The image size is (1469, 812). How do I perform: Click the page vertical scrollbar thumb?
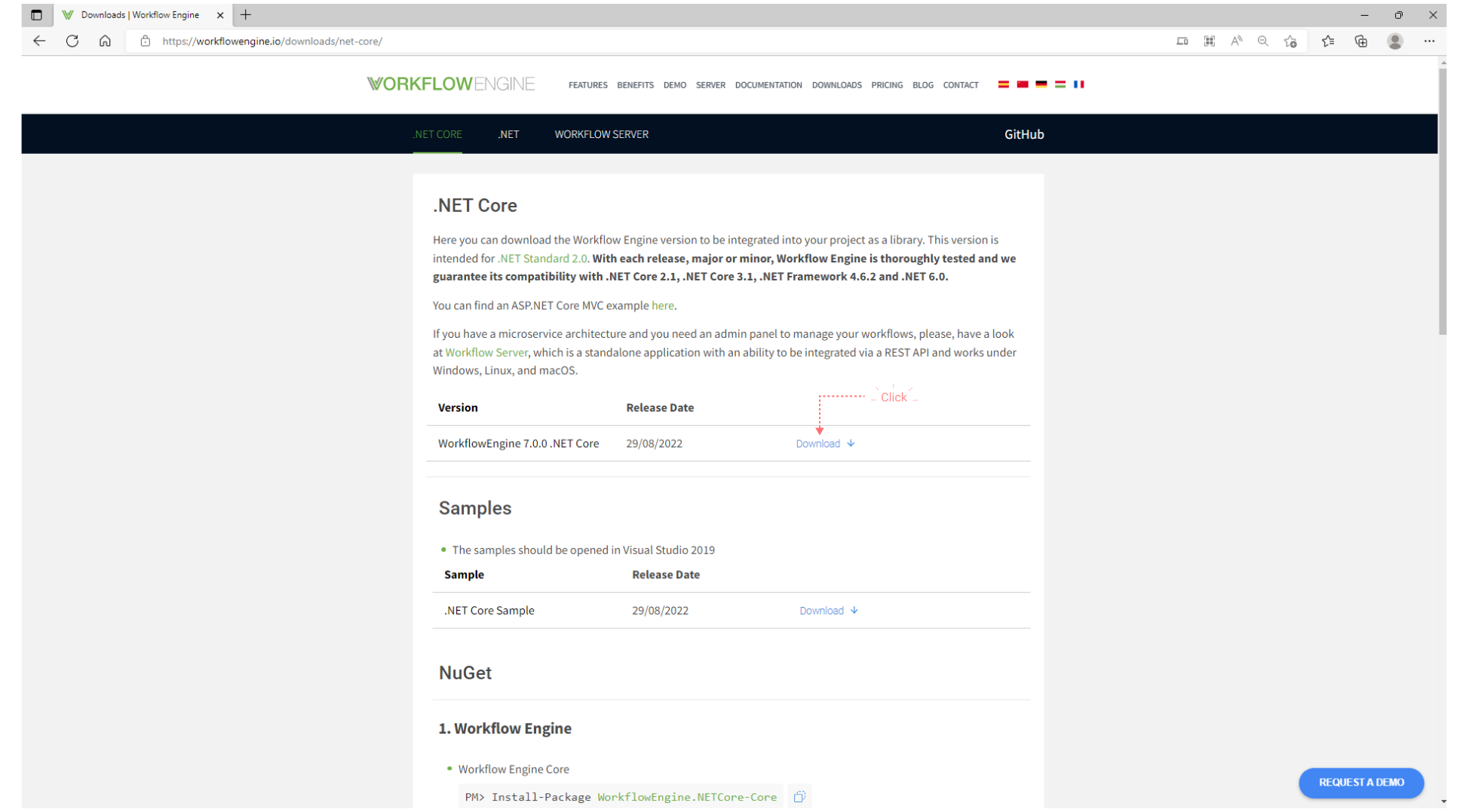1443,202
